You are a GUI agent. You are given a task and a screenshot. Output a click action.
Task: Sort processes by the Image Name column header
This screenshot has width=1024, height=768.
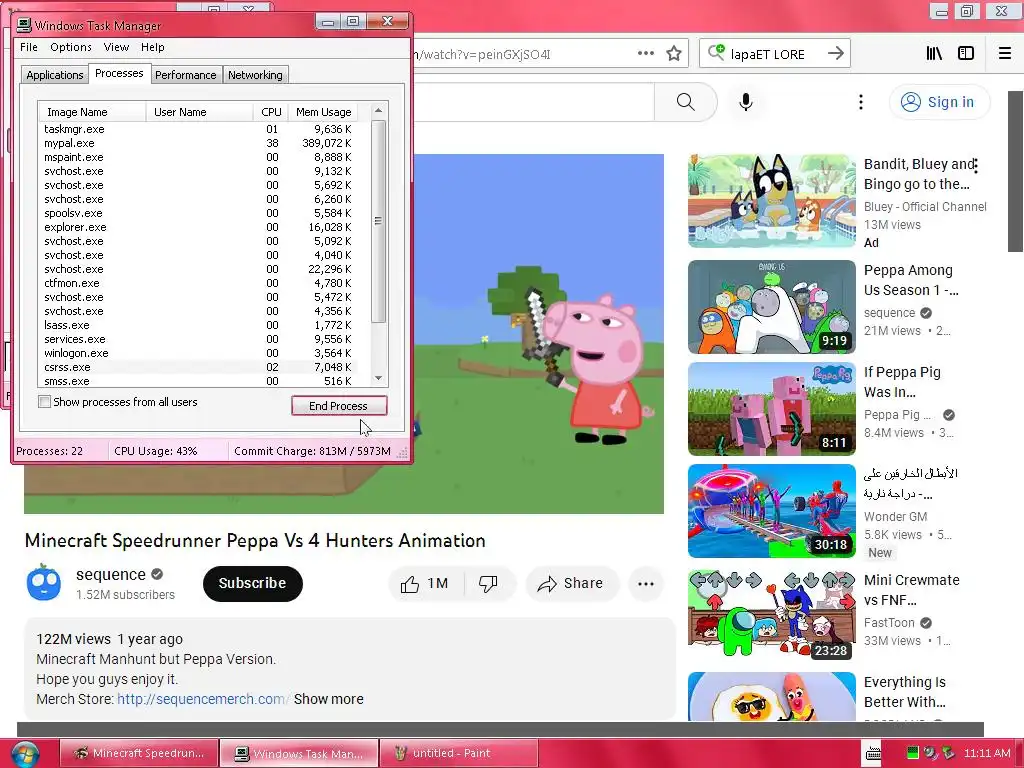click(x=91, y=112)
